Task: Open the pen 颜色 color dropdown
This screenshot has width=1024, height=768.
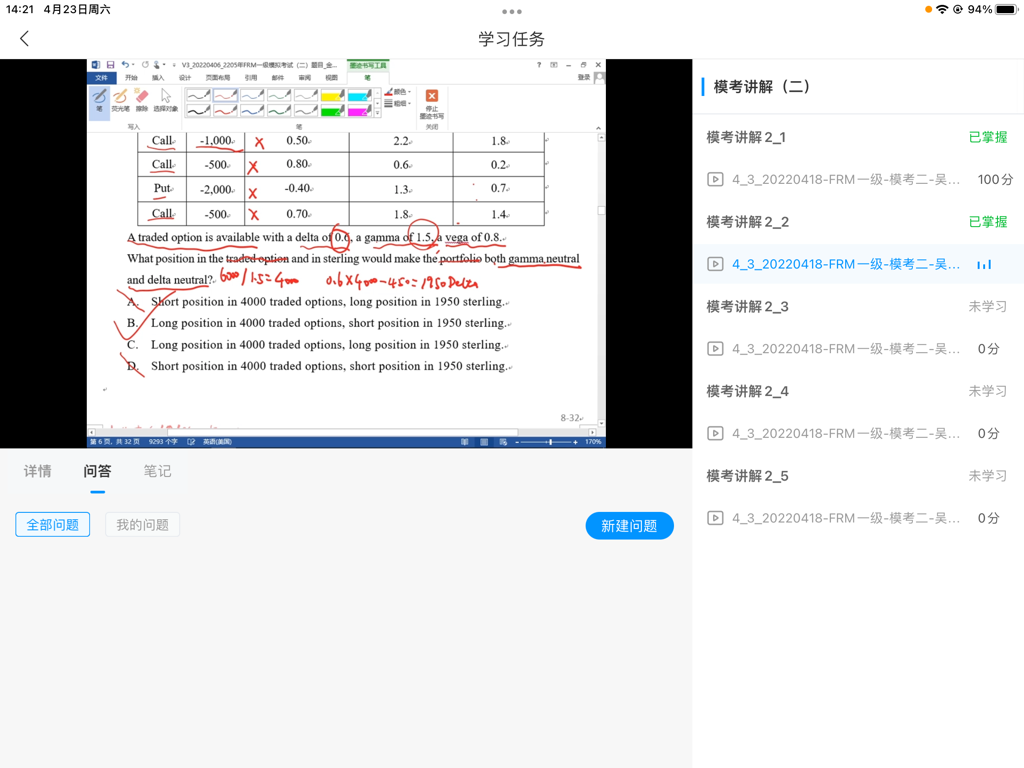Action: pyautogui.click(x=398, y=92)
